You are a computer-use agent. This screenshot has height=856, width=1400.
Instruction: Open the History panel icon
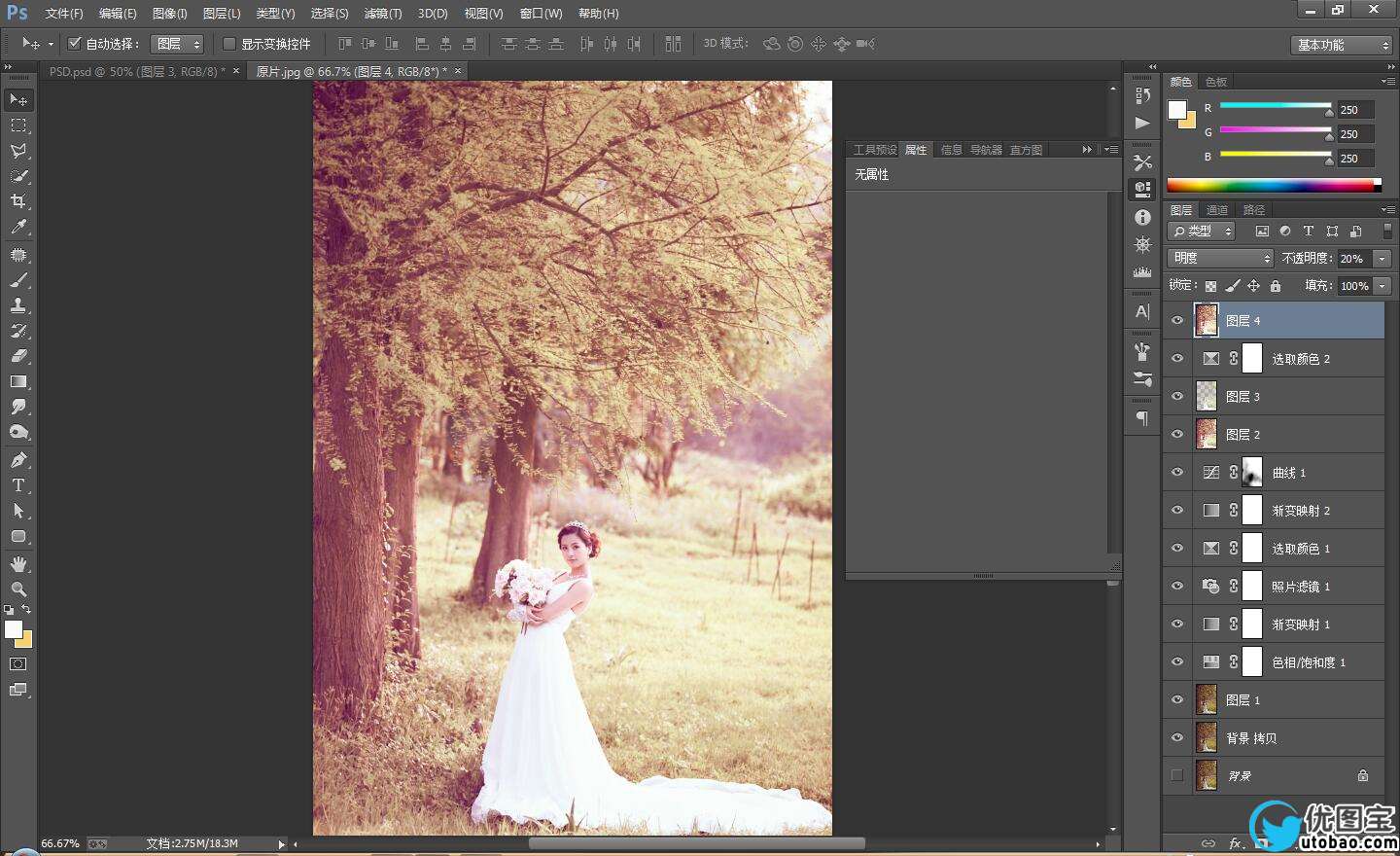pos(1142,95)
